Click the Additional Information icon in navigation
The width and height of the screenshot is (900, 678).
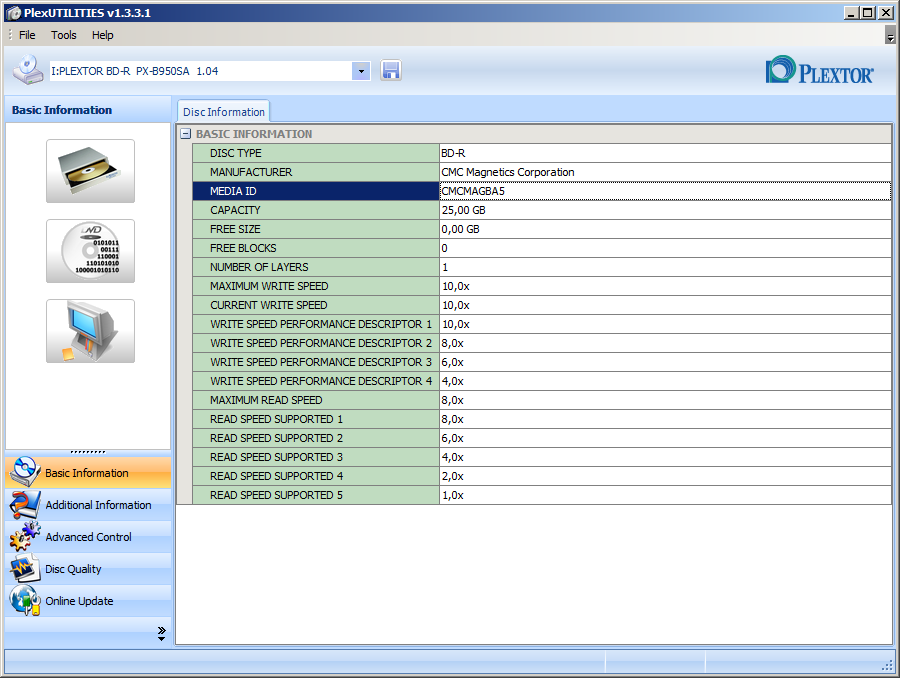pos(24,505)
